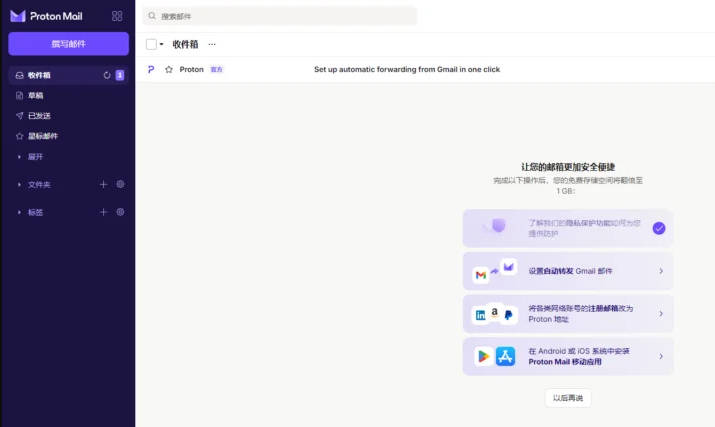Click the 官方 official badge

pyautogui.click(x=216, y=69)
